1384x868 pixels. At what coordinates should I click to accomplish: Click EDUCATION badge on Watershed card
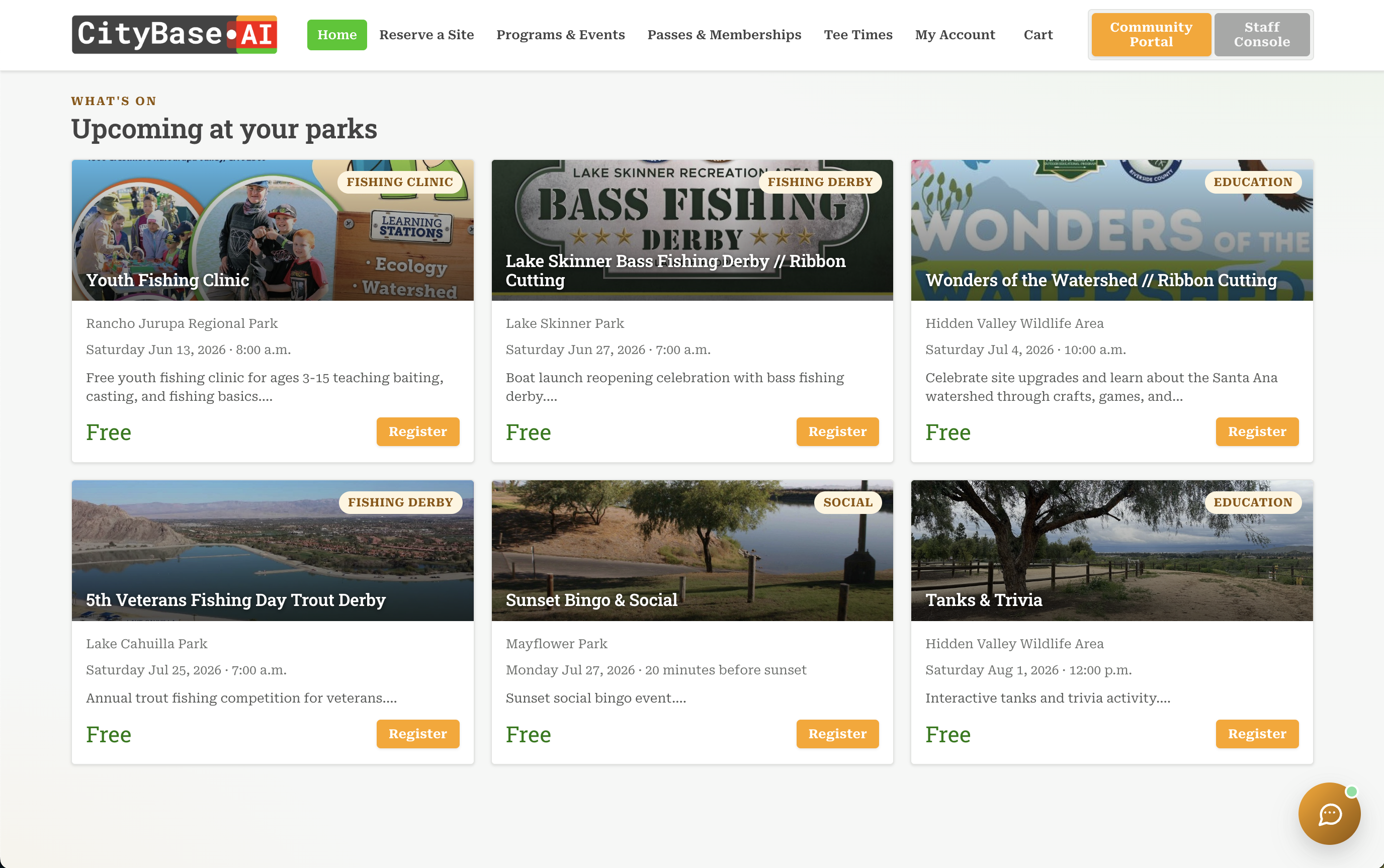click(x=1253, y=182)
